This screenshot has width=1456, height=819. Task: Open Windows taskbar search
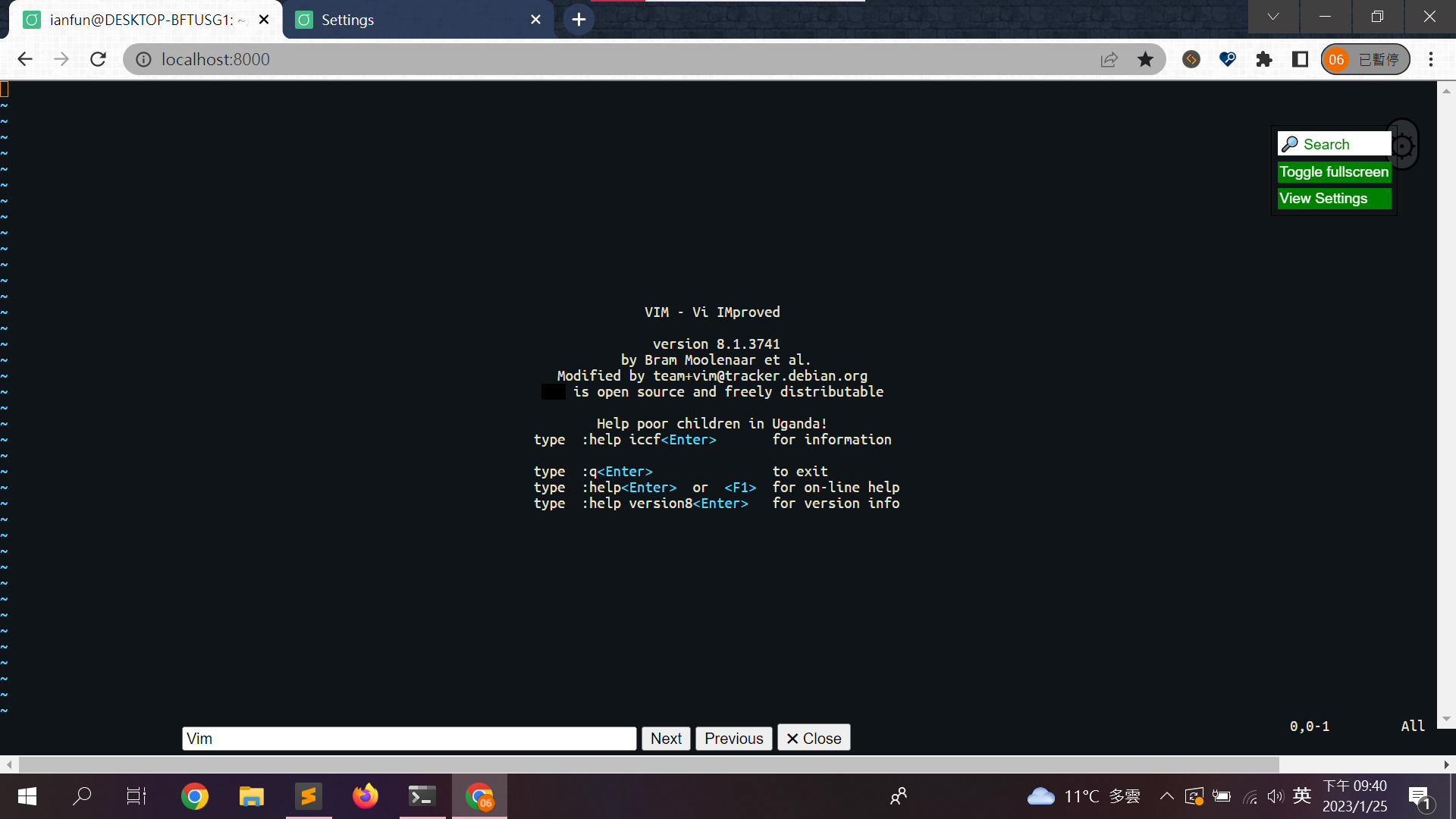tap(82, 796)
